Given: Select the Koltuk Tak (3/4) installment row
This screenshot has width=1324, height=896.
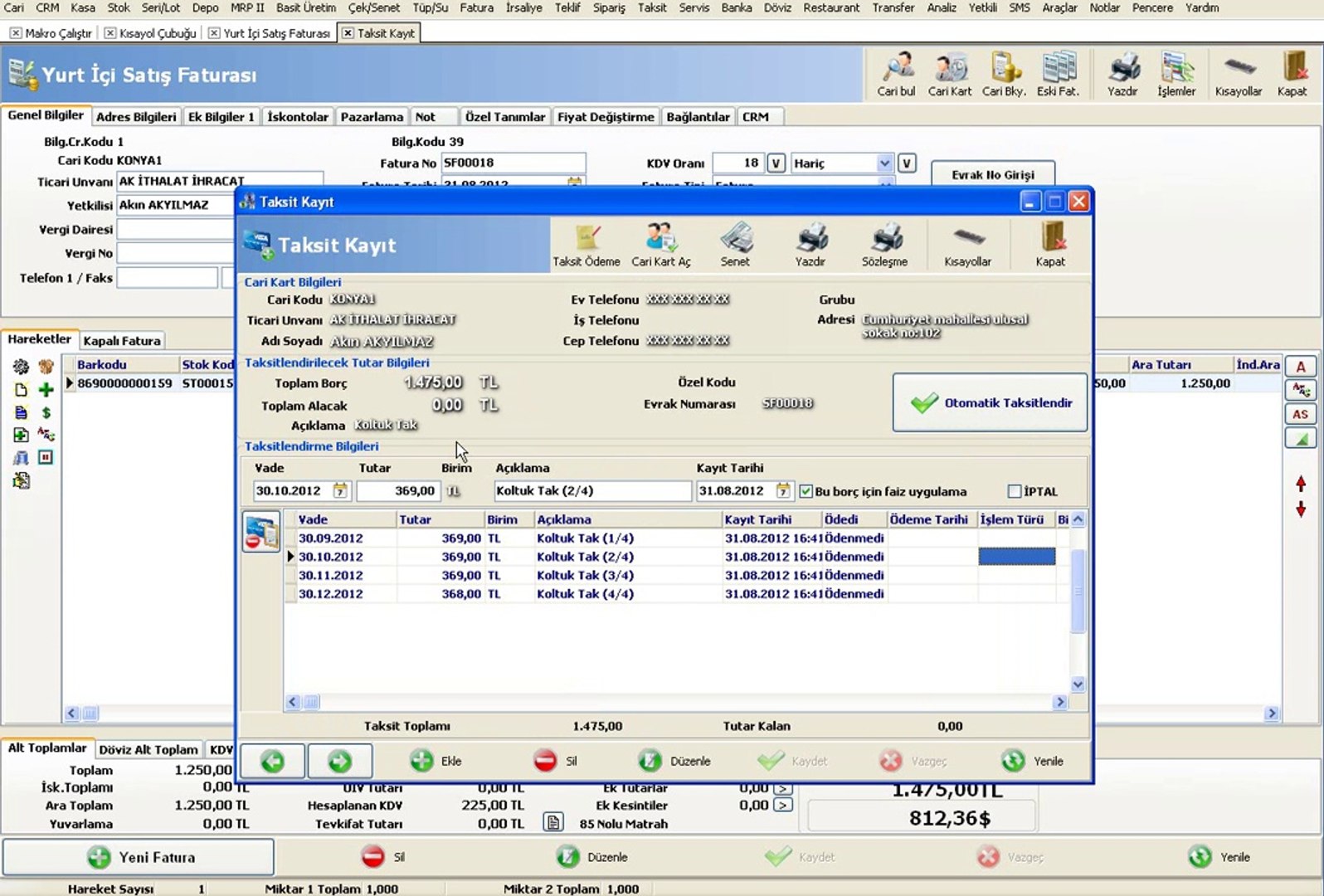Looking at the screenshot, I should click(x=676, y=575).
